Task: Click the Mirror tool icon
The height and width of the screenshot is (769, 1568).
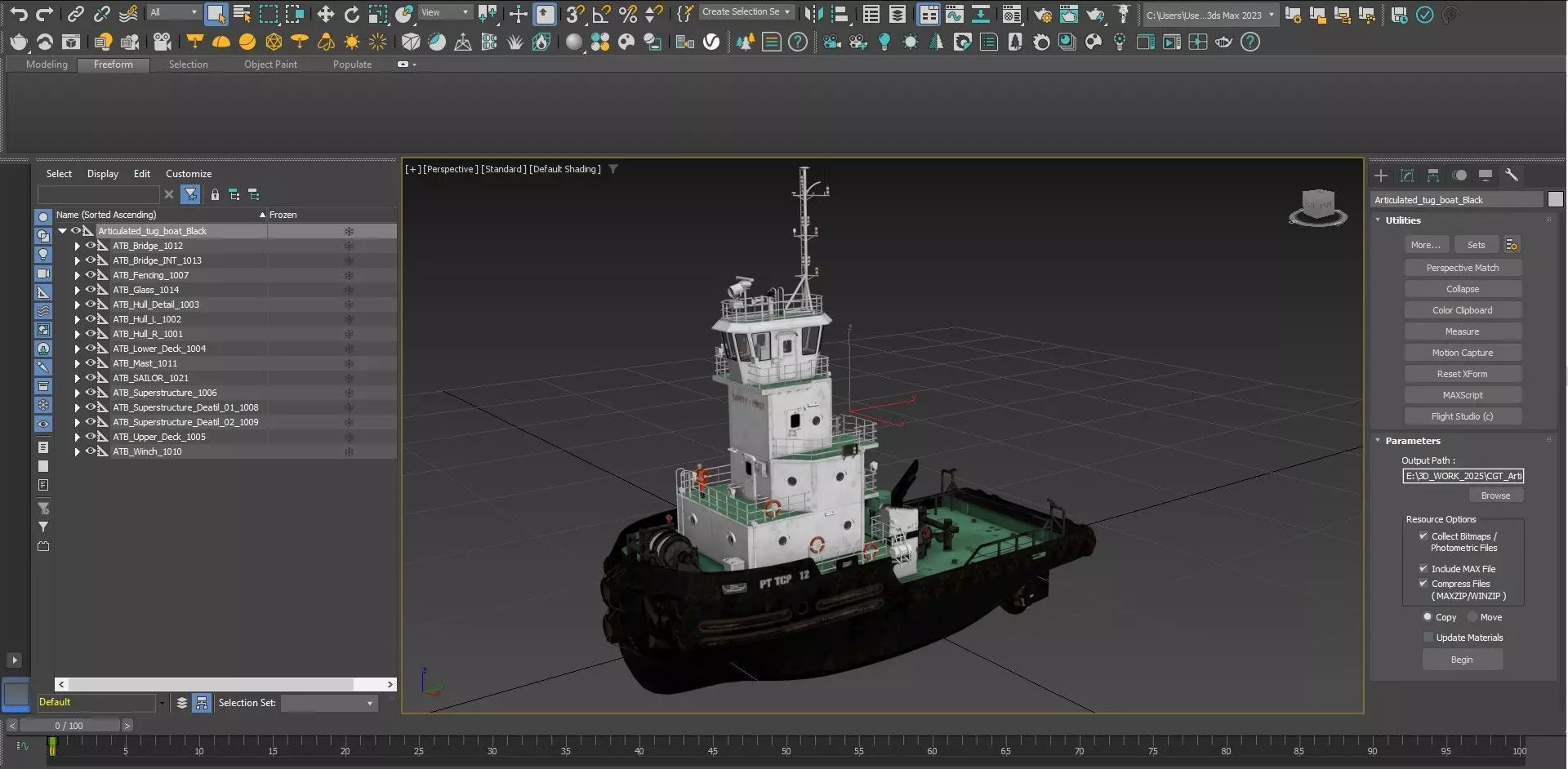Action: (813, 14)
